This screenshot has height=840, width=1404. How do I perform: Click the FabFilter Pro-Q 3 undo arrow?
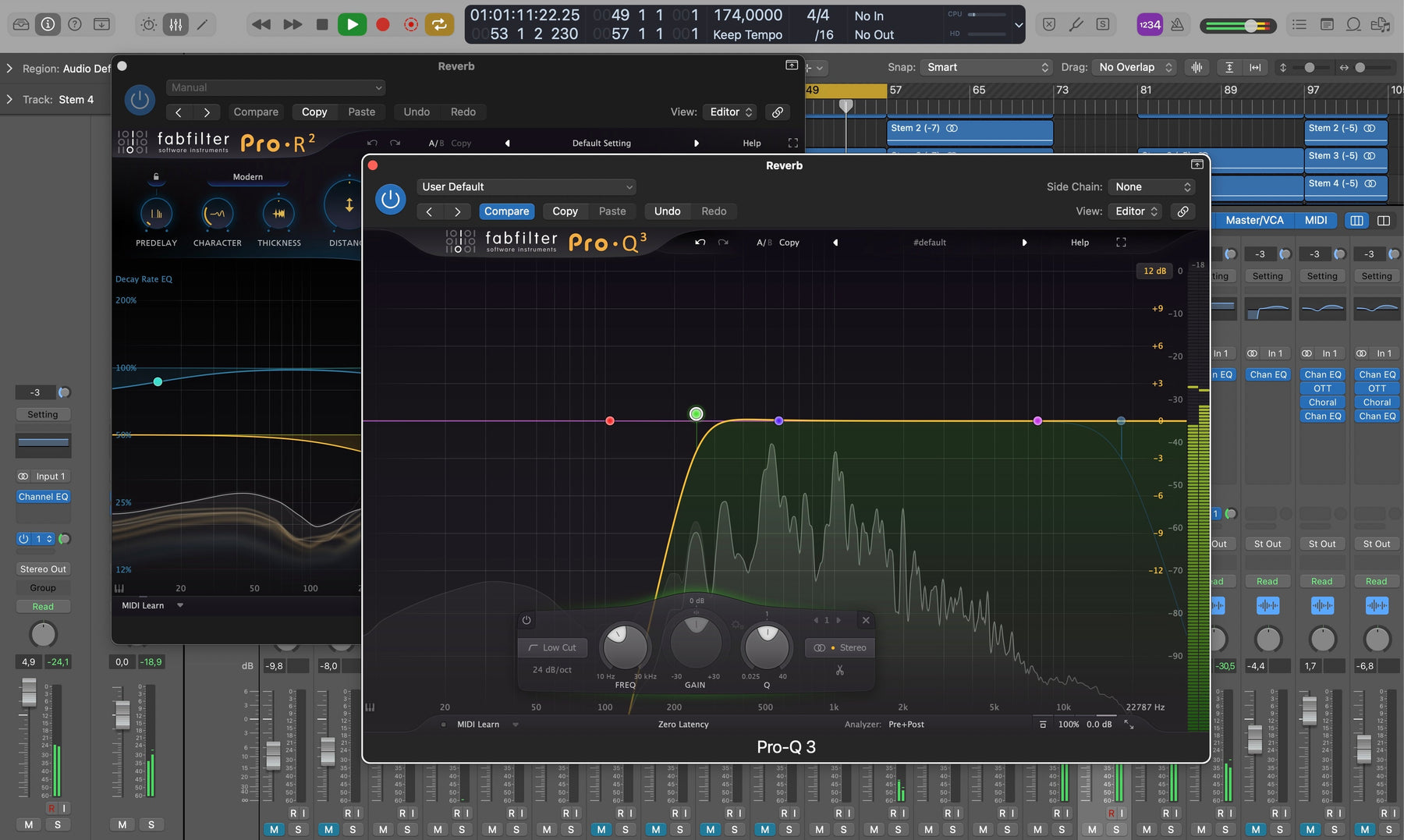point(700,243)
